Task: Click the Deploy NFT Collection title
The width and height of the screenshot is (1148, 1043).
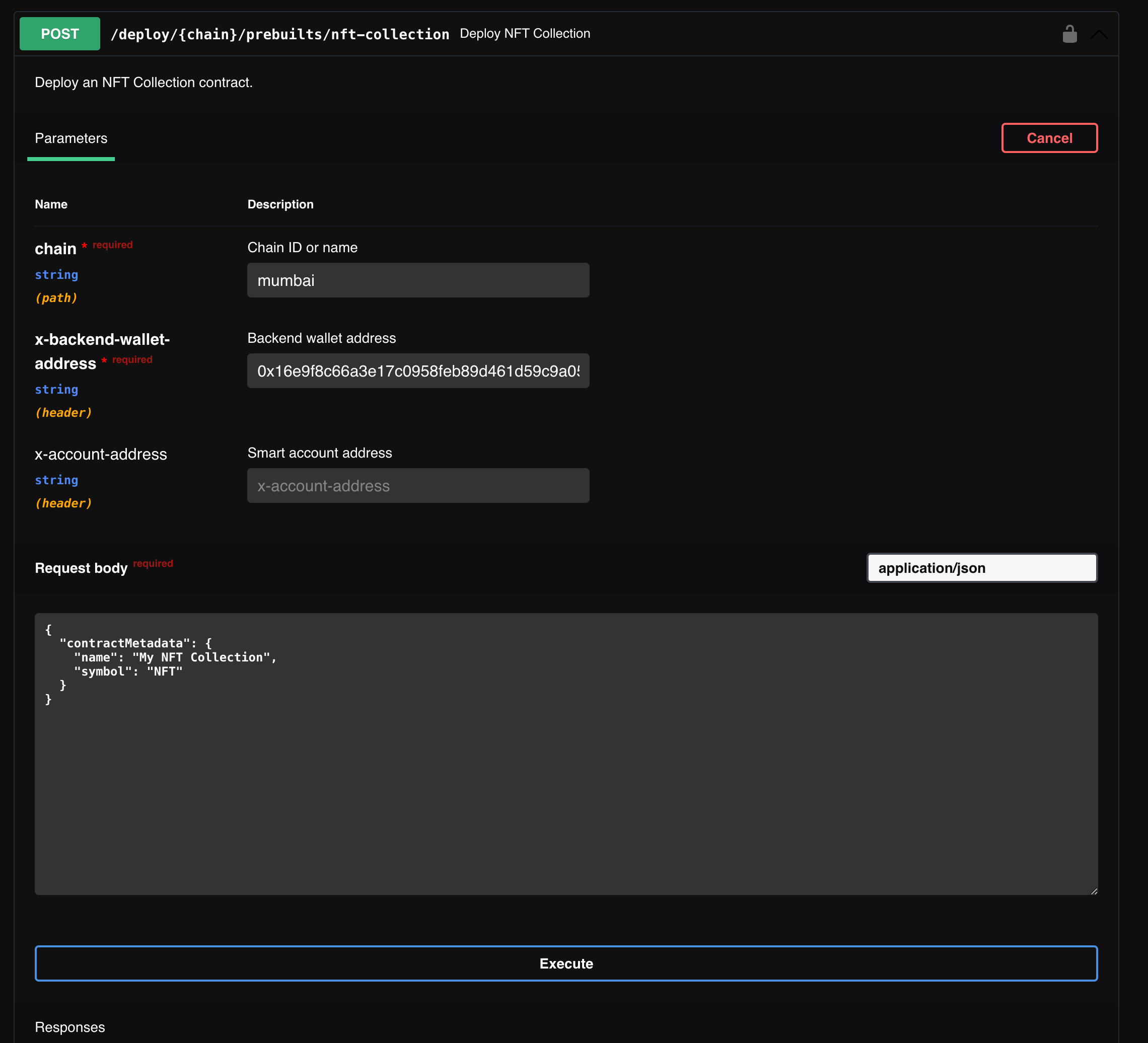Action: (525, 34)
